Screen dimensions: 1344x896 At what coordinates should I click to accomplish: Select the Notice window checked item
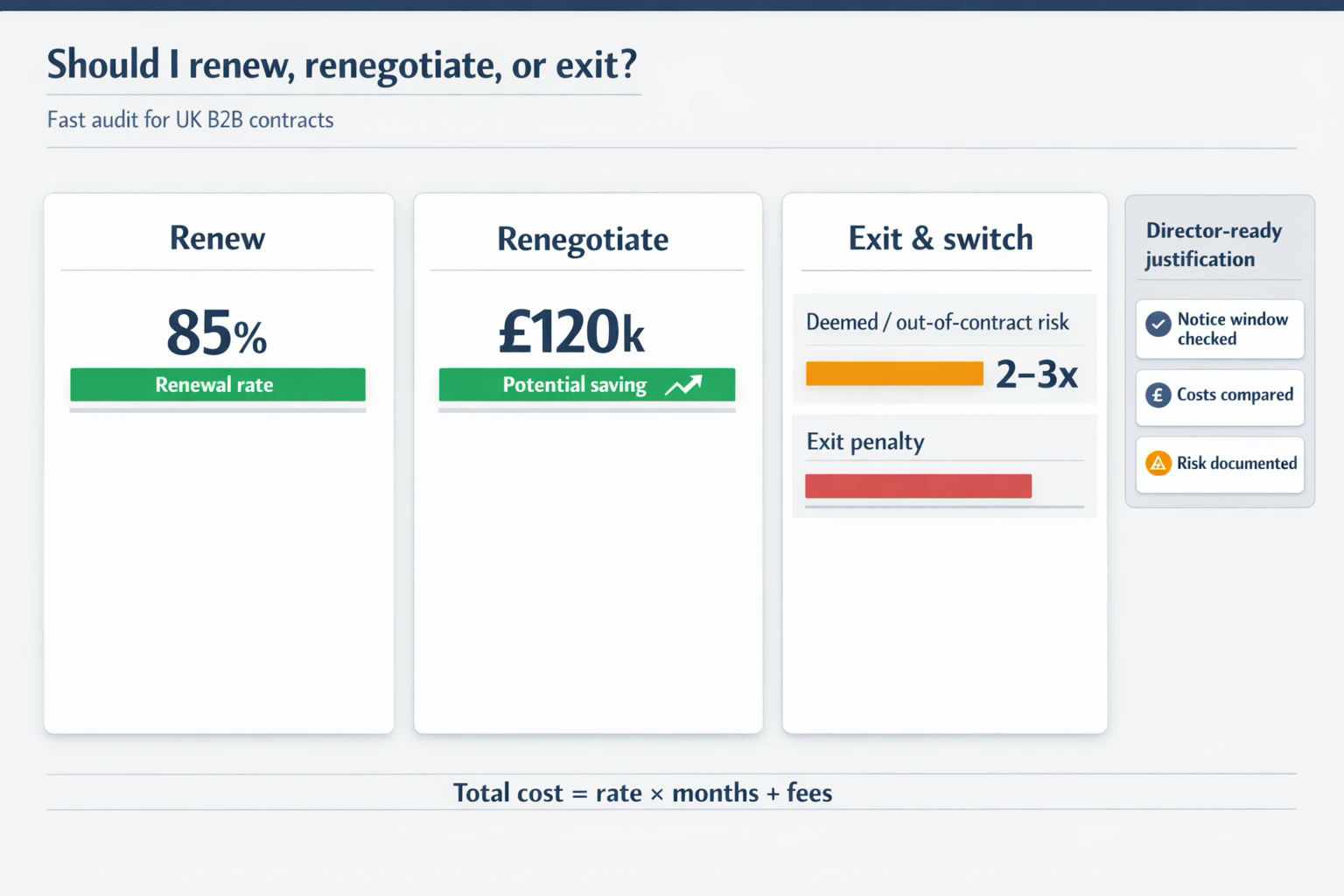click(1220, 329)
